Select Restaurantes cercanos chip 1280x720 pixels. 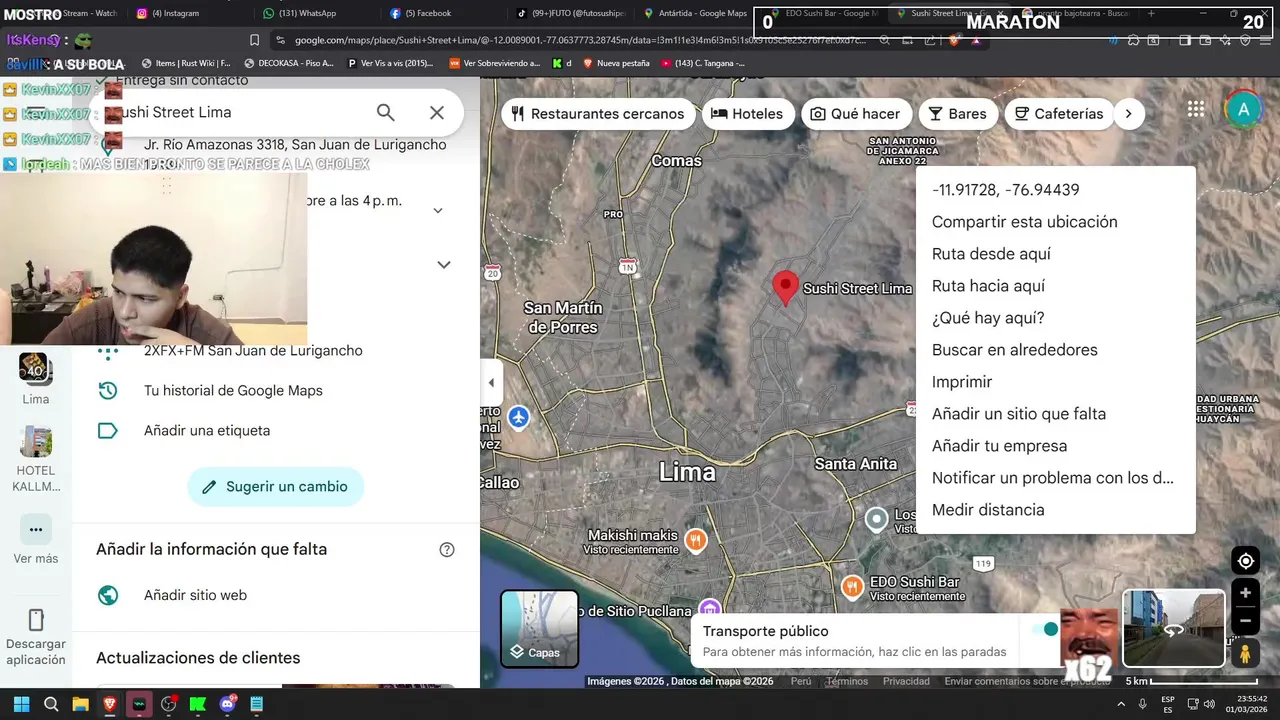coord(598,114)
